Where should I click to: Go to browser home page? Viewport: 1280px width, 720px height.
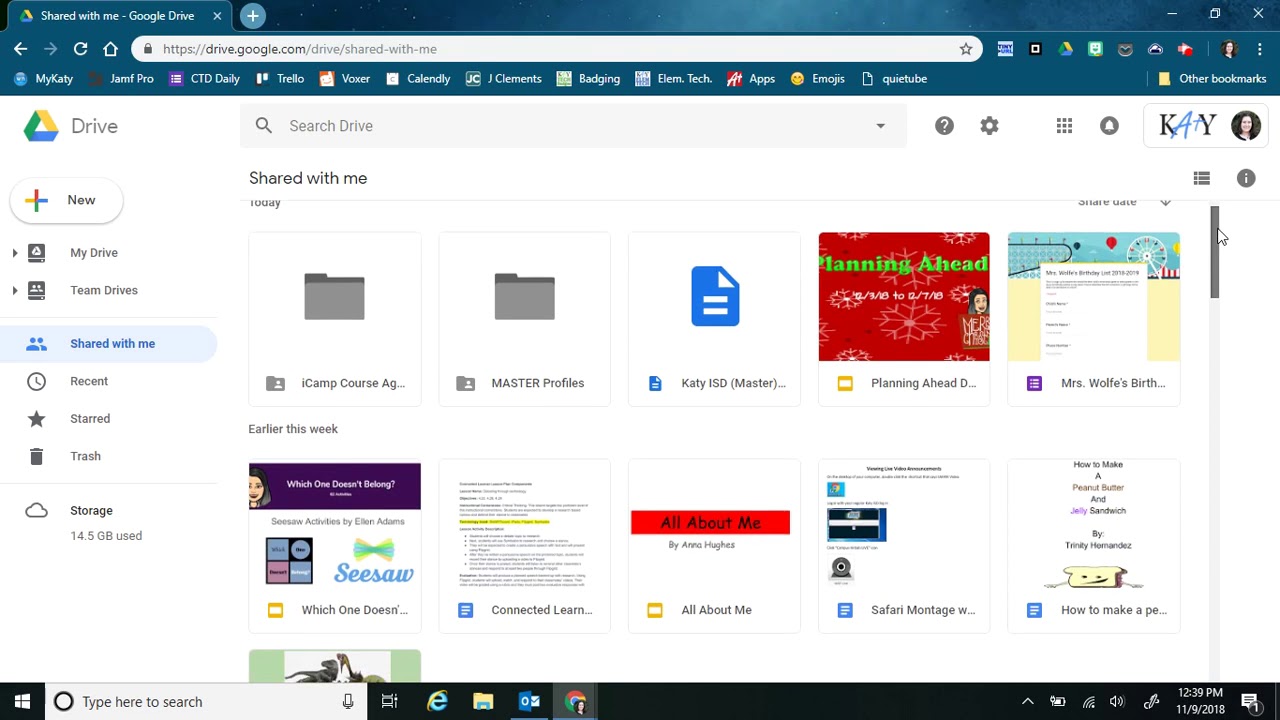tap(110, 49)
